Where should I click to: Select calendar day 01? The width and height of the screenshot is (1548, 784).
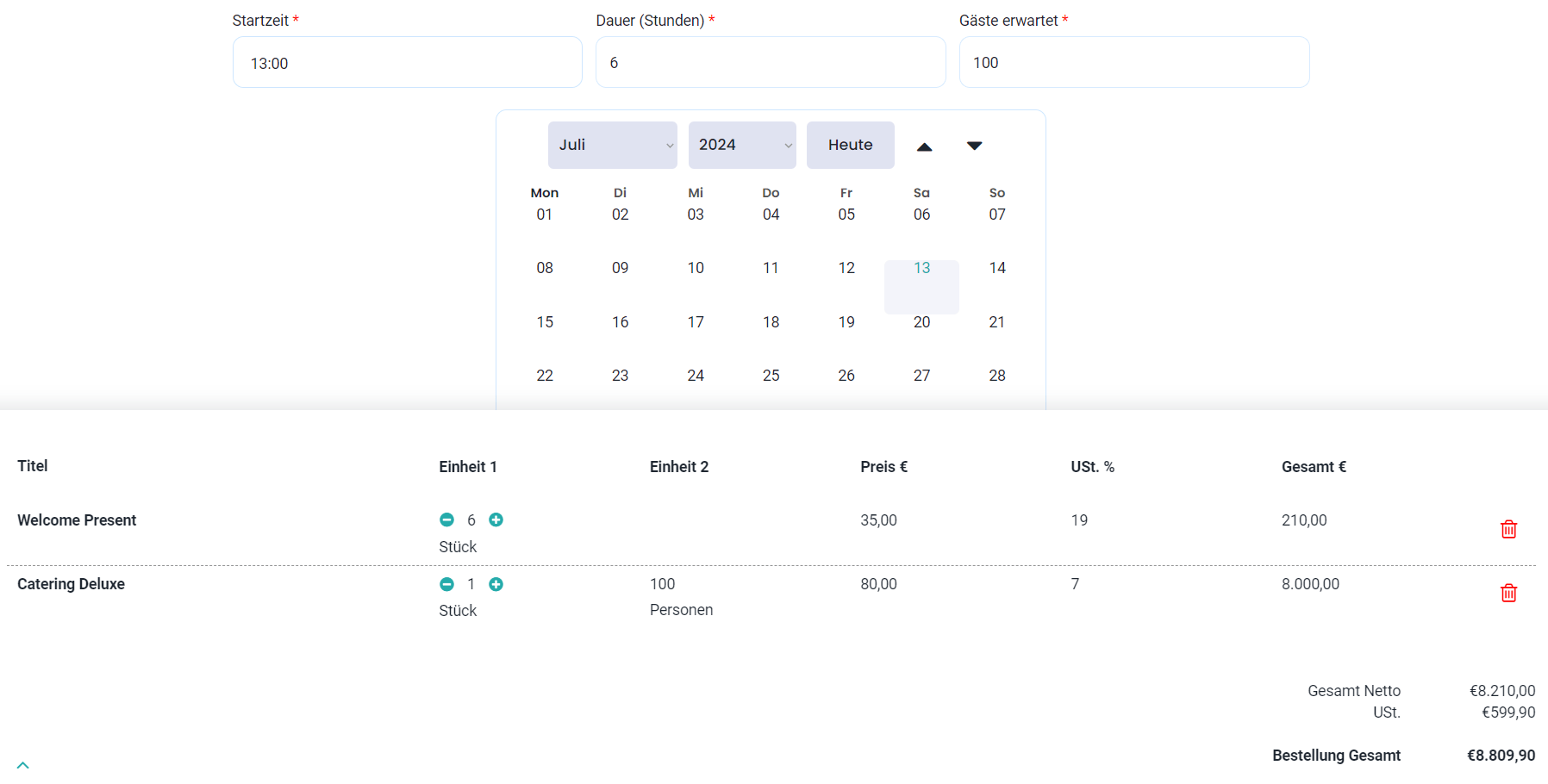545,214
